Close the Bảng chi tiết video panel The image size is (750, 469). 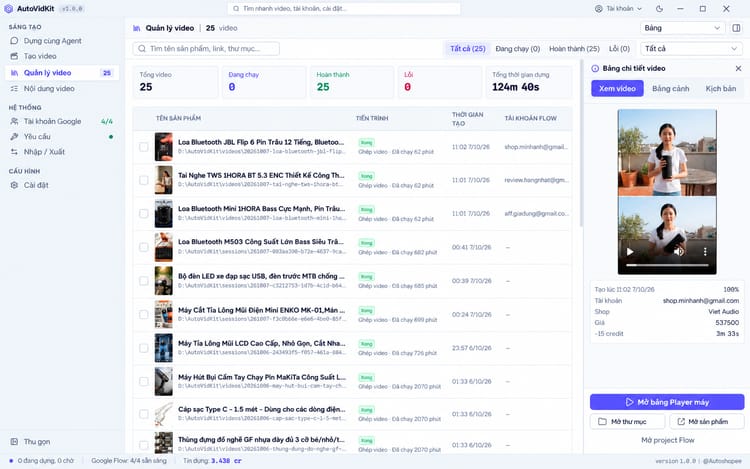[x=739, y=68]
